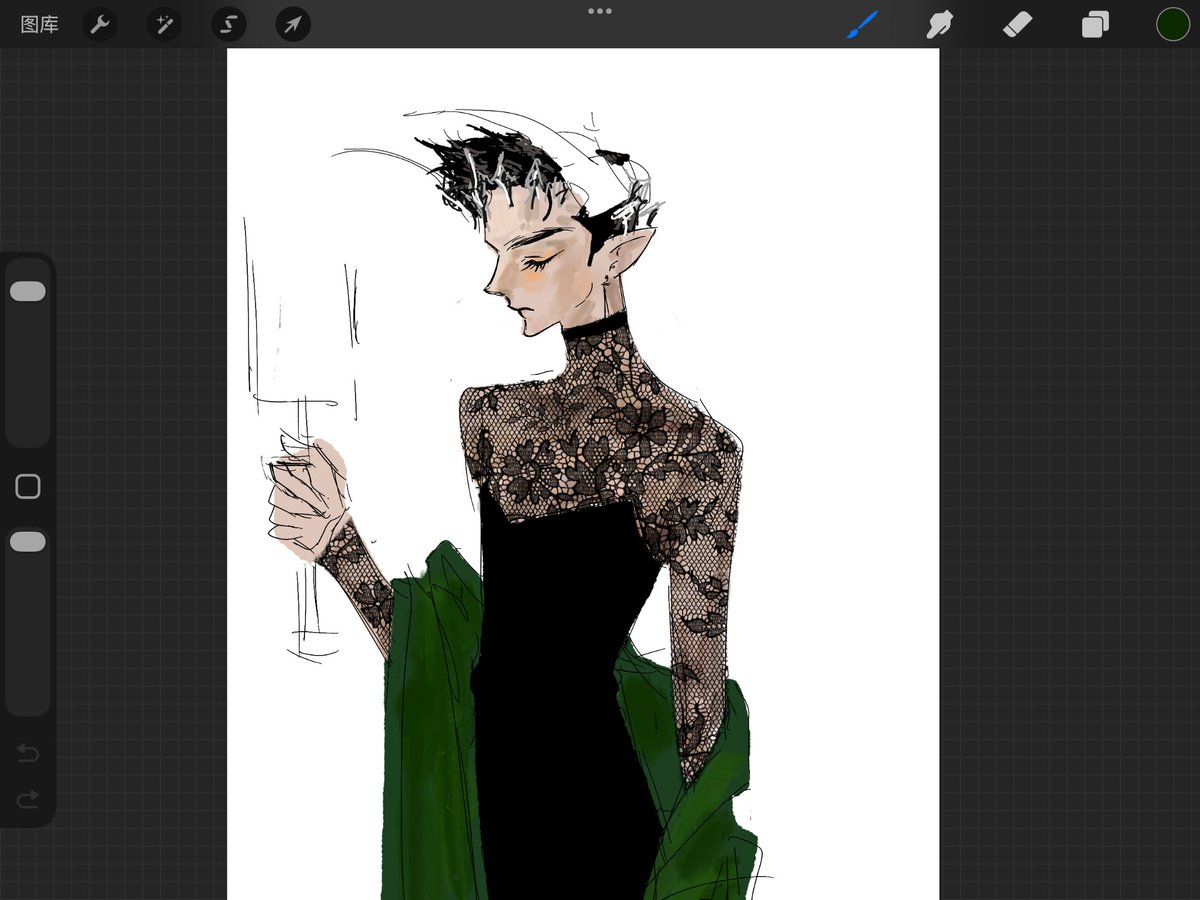The image size is (1200, 900).
Task: Redo the last undone stroke
Action: [x=28, y=798]
